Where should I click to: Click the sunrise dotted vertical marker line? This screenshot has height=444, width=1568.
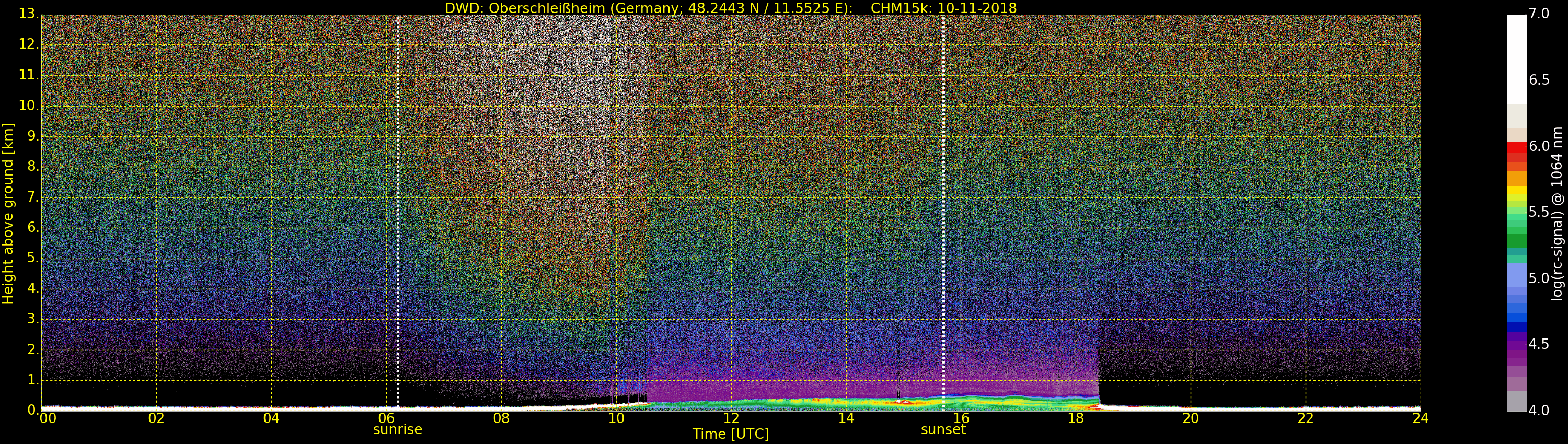[398, 212]
